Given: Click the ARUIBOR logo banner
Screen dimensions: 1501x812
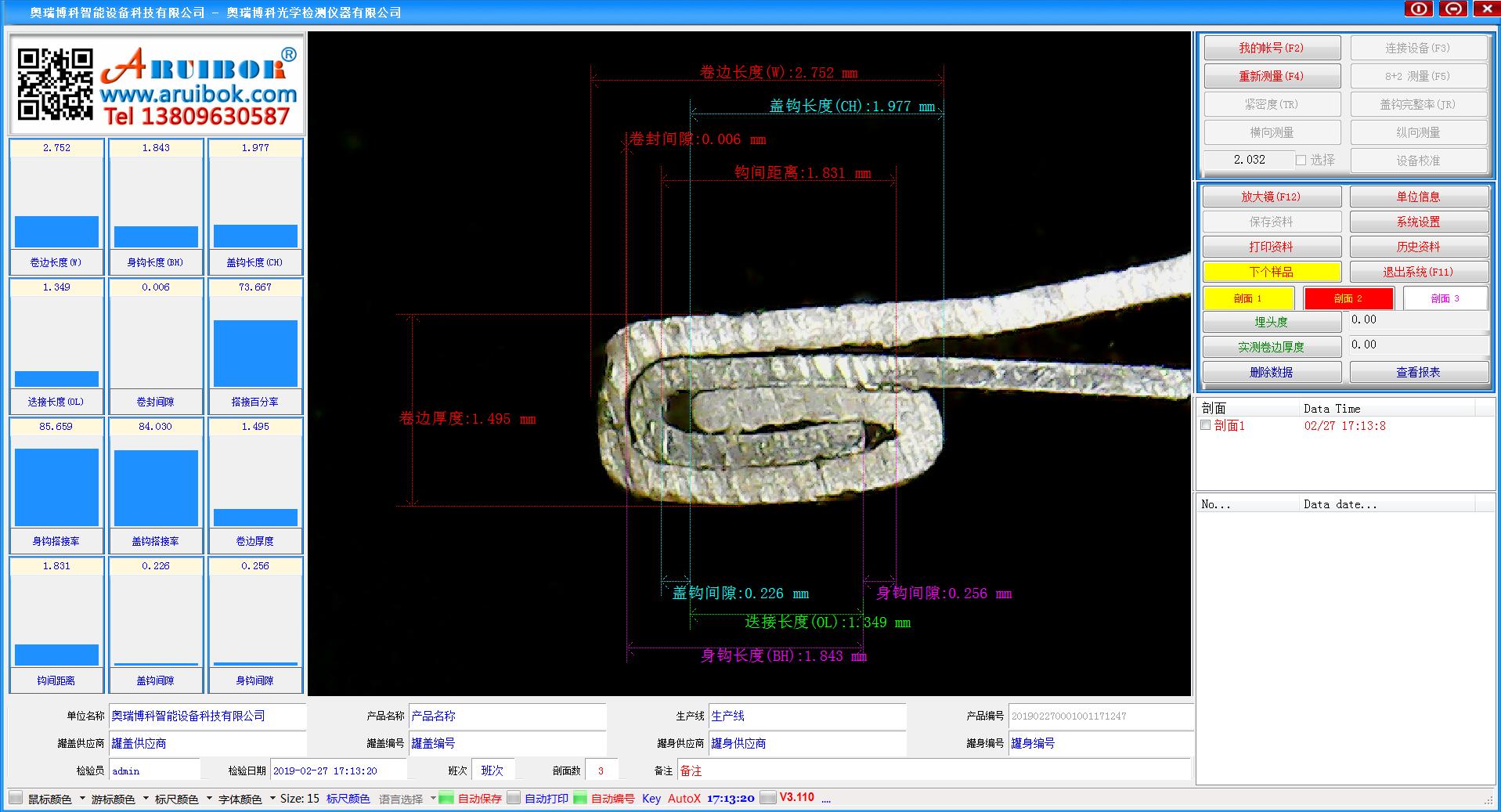Looking at the screenshot, I should click(198, 85).
